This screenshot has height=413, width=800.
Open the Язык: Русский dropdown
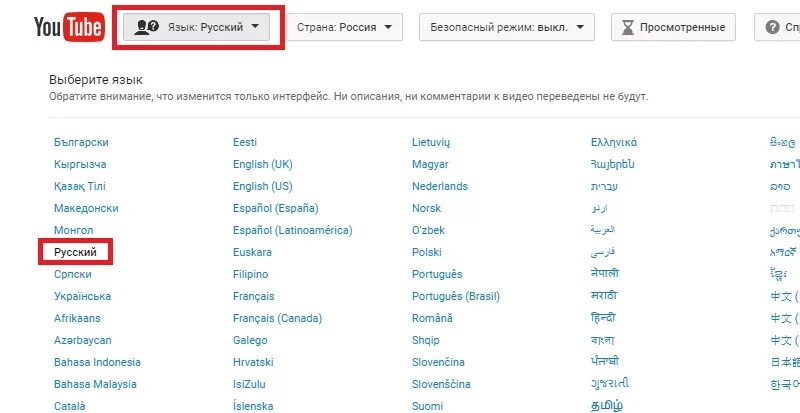coord(196,27)
